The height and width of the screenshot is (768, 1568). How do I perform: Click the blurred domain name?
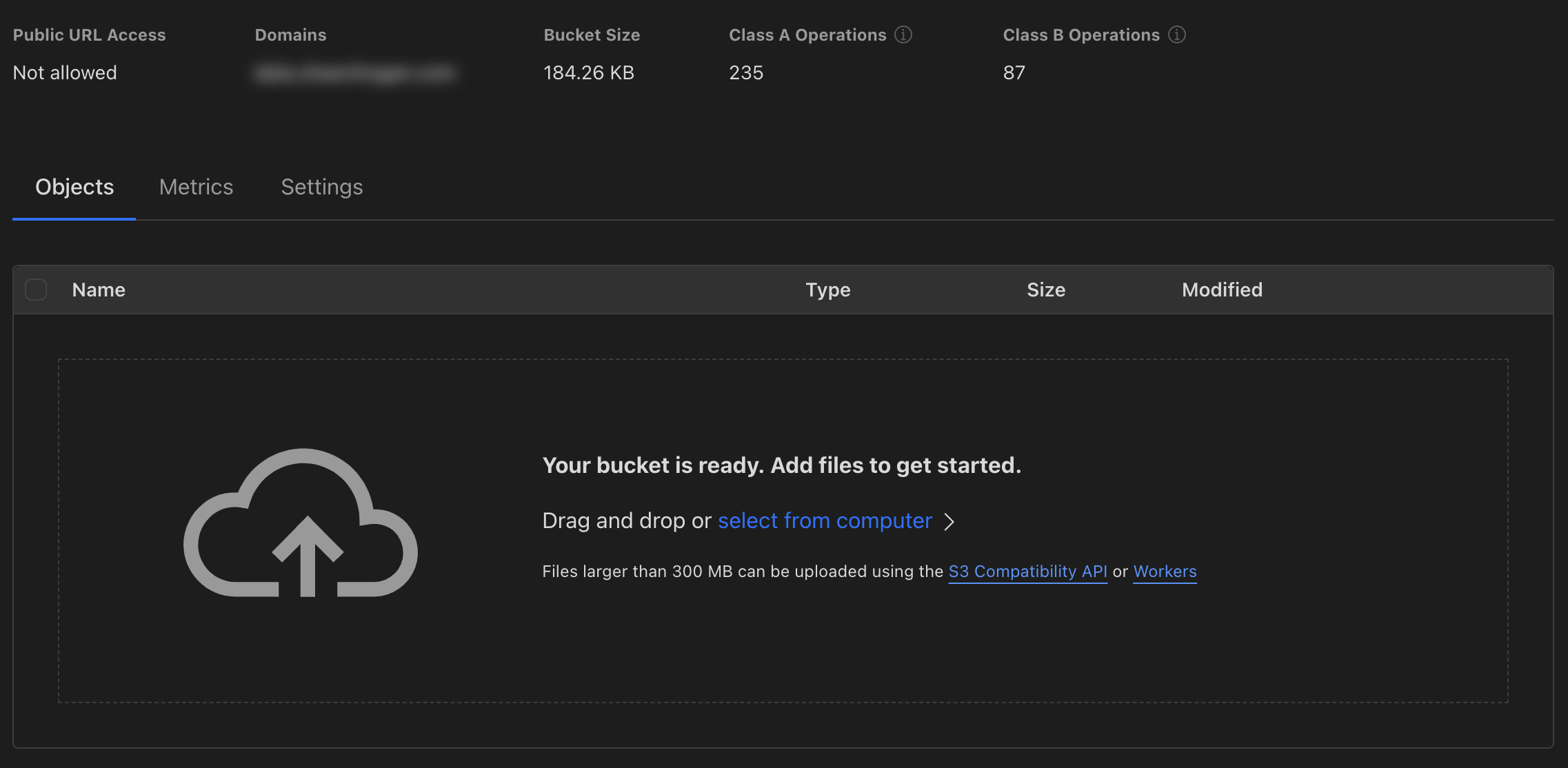pyautogui.click(x=354, y=73)
